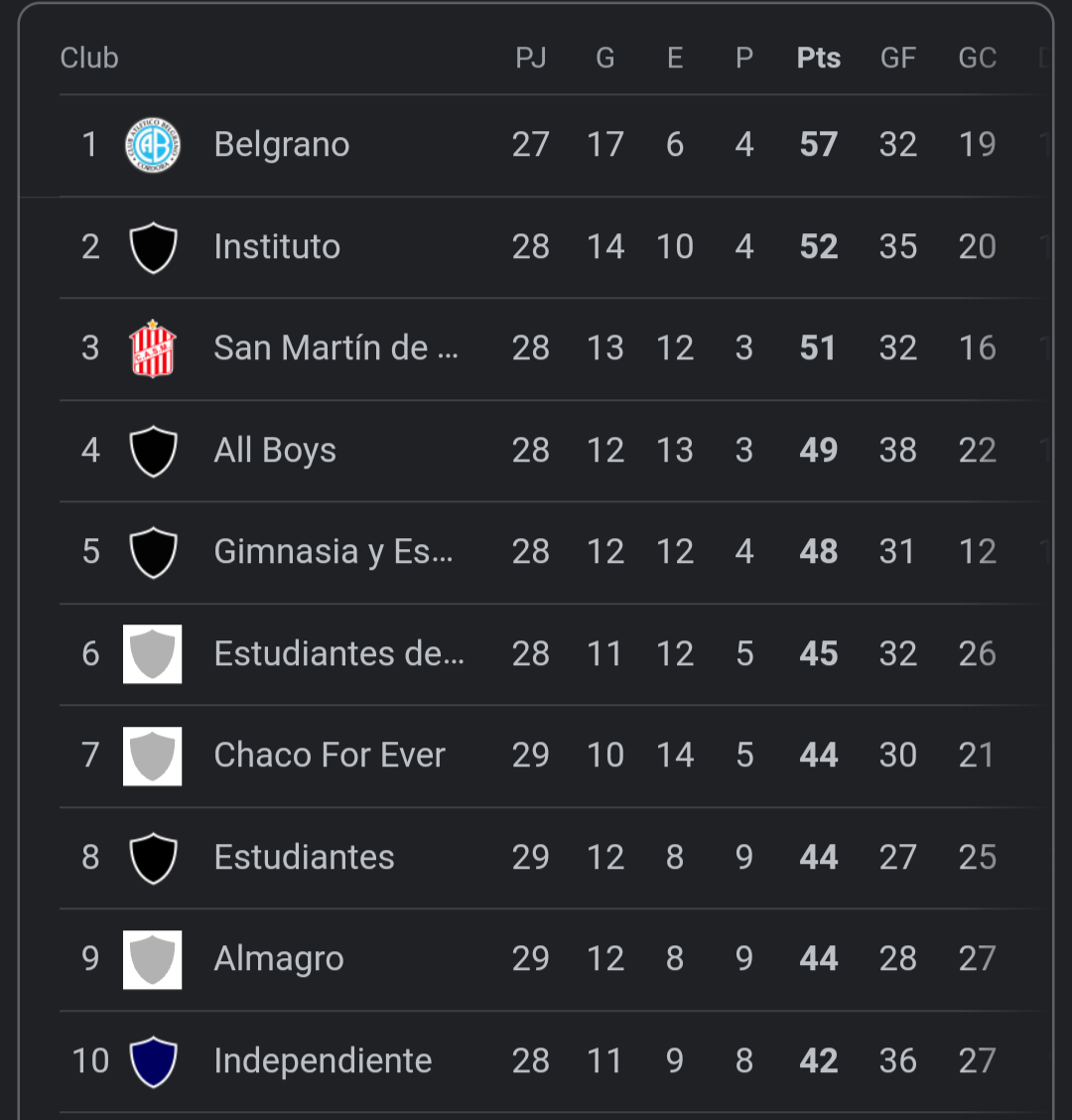The image size is (1072, 1120).
Task: Click the Belgrano club crest icon
Action: coord(153,145)
